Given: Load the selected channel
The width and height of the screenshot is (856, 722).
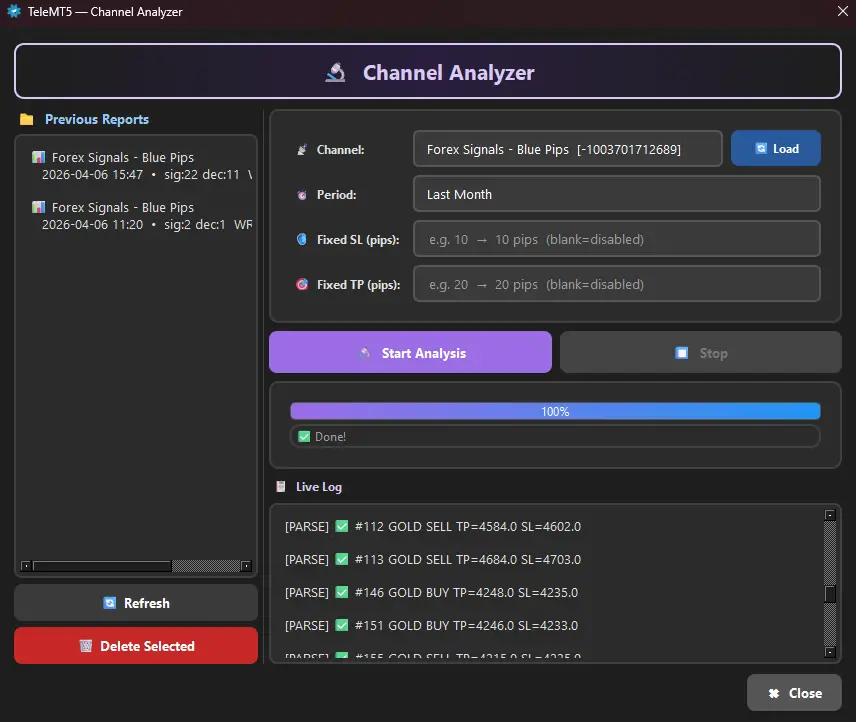Looking at the screenshot, I should pos(776,148).
